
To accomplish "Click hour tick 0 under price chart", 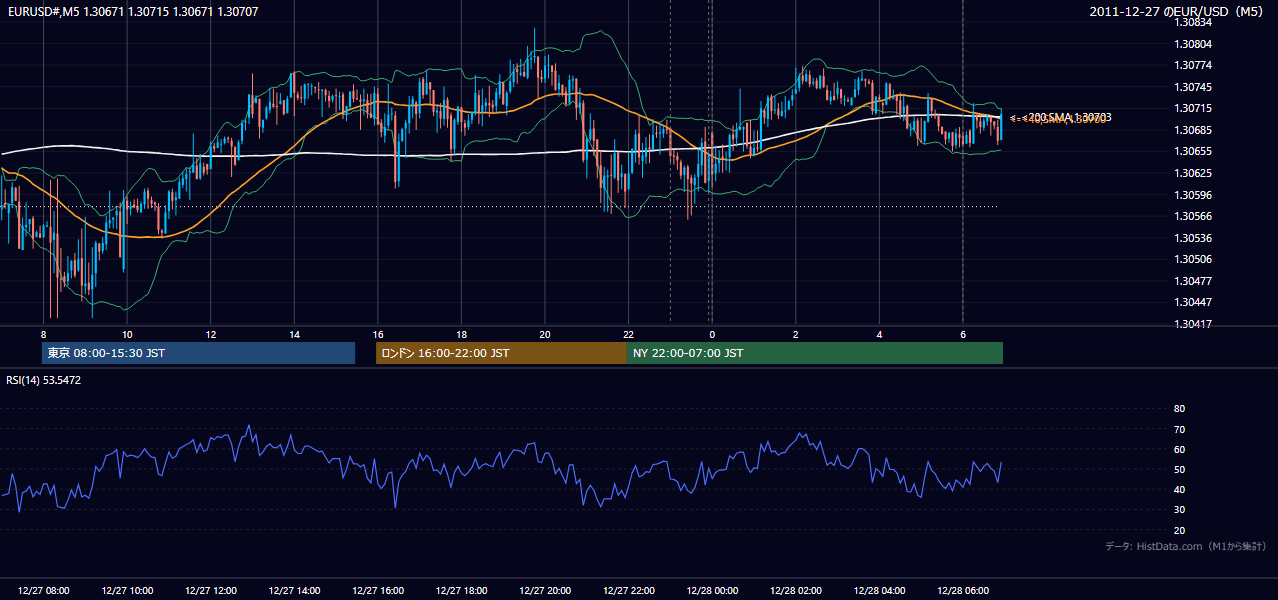I will pos(712,334).
